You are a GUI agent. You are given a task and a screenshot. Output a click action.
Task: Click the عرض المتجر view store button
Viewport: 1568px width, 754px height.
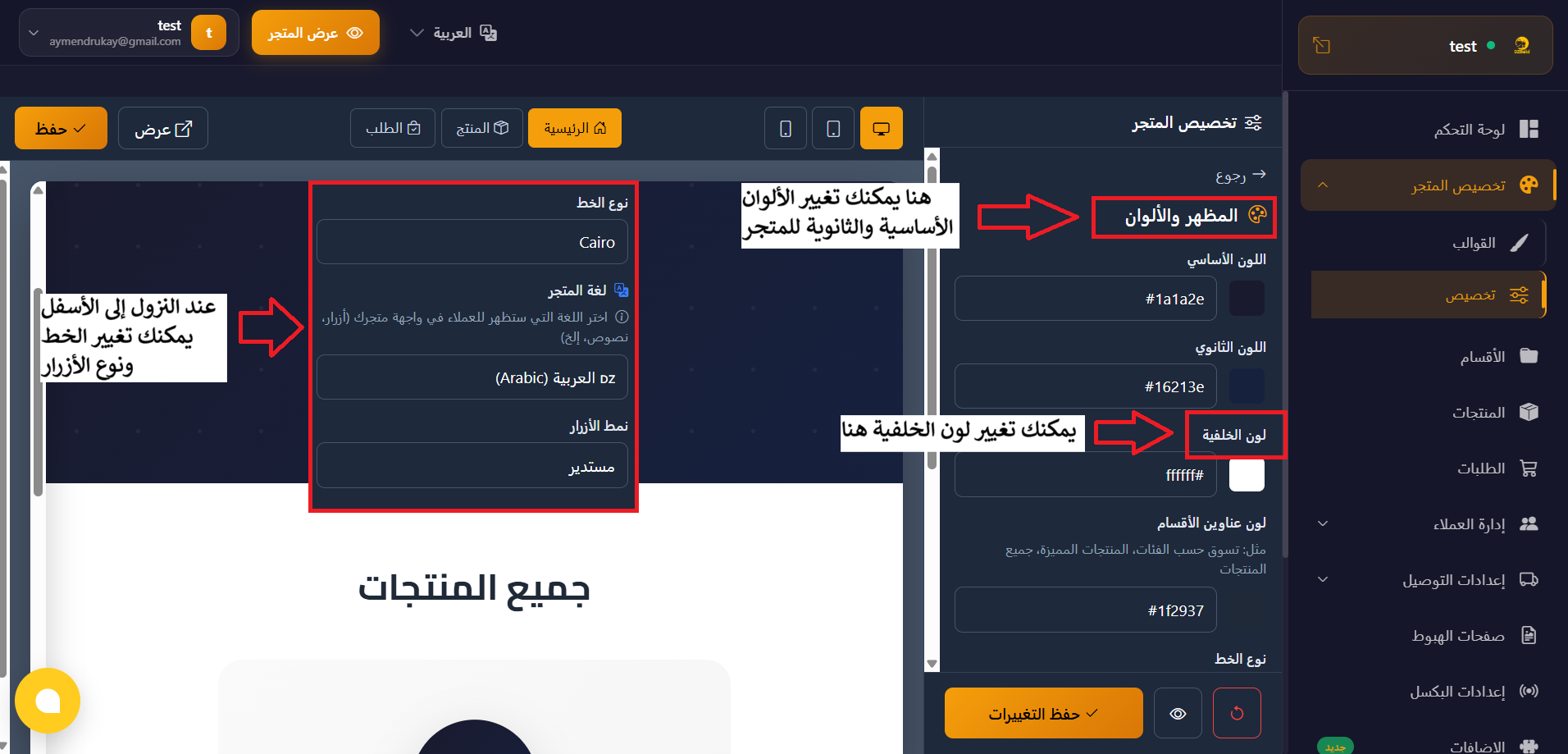pos(315,33)
